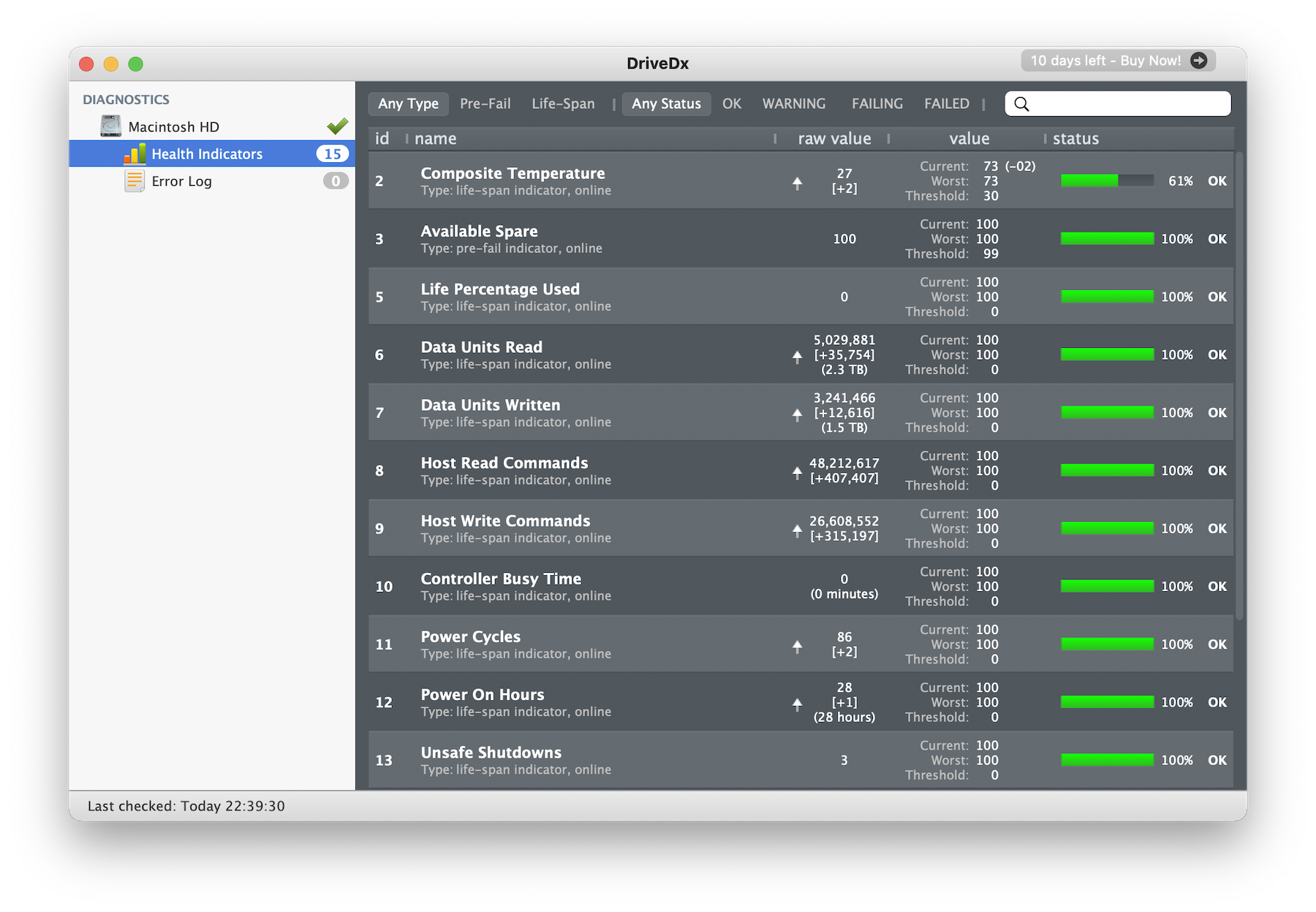This screenshot has width=1316, height=912.
Task: Click the up arrow for Data Units Written
Action: coord(798,414)
